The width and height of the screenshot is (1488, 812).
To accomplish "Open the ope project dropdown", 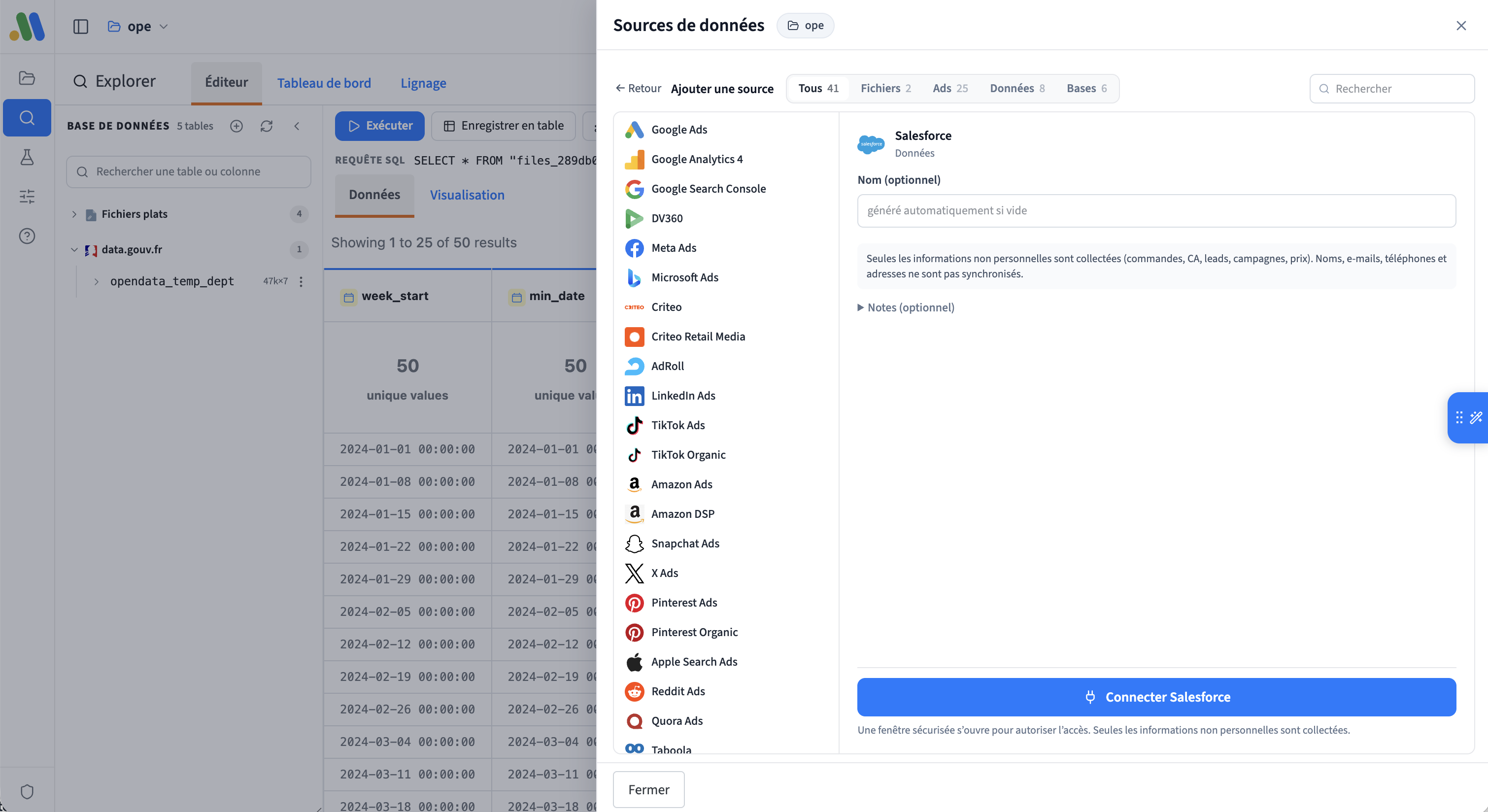I will point(137,27).
